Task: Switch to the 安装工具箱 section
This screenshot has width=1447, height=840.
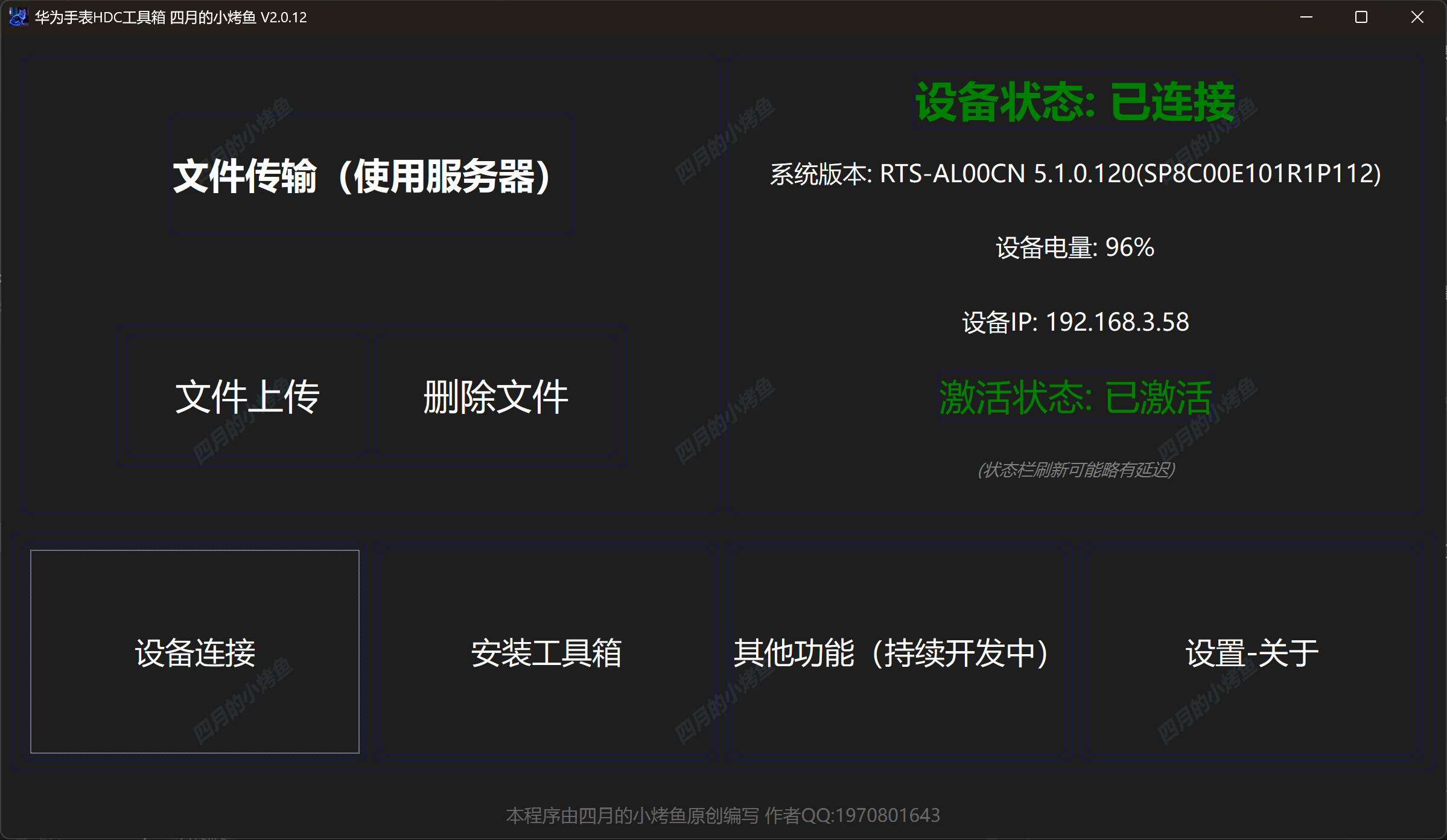Action: point(546,652)
